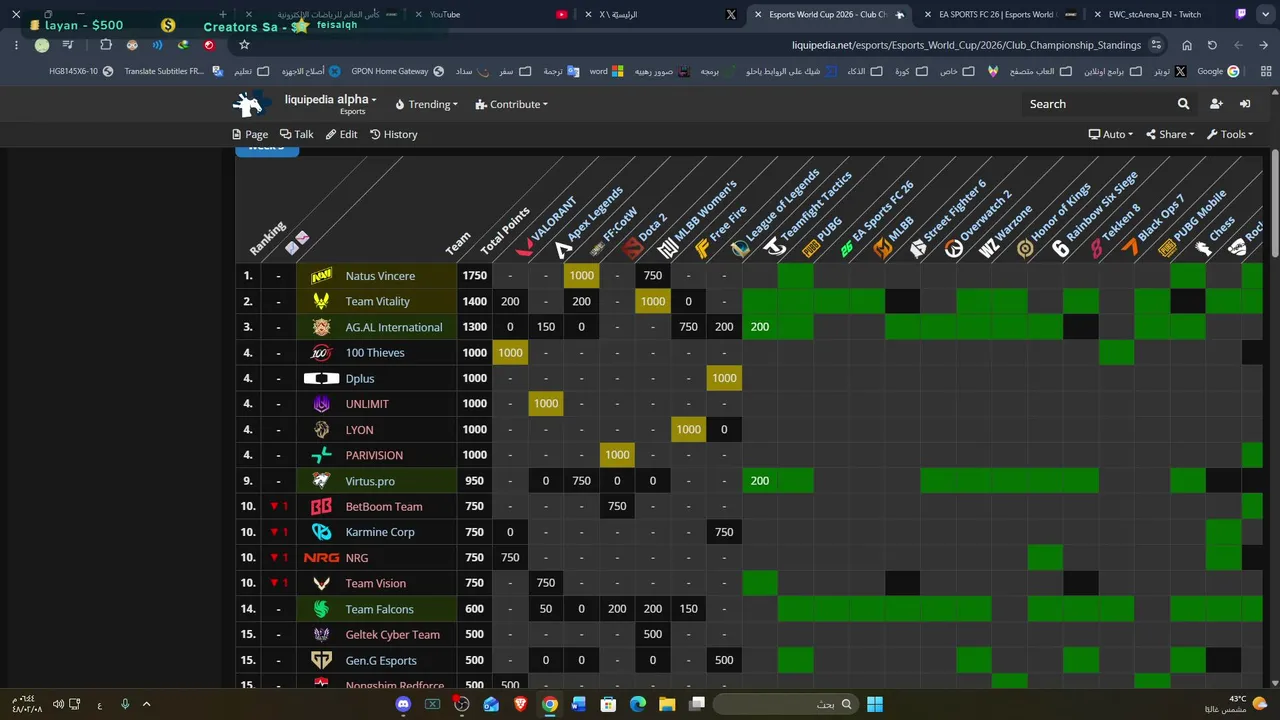Open Microsoft Edge from the taskbar

(638, 704)
